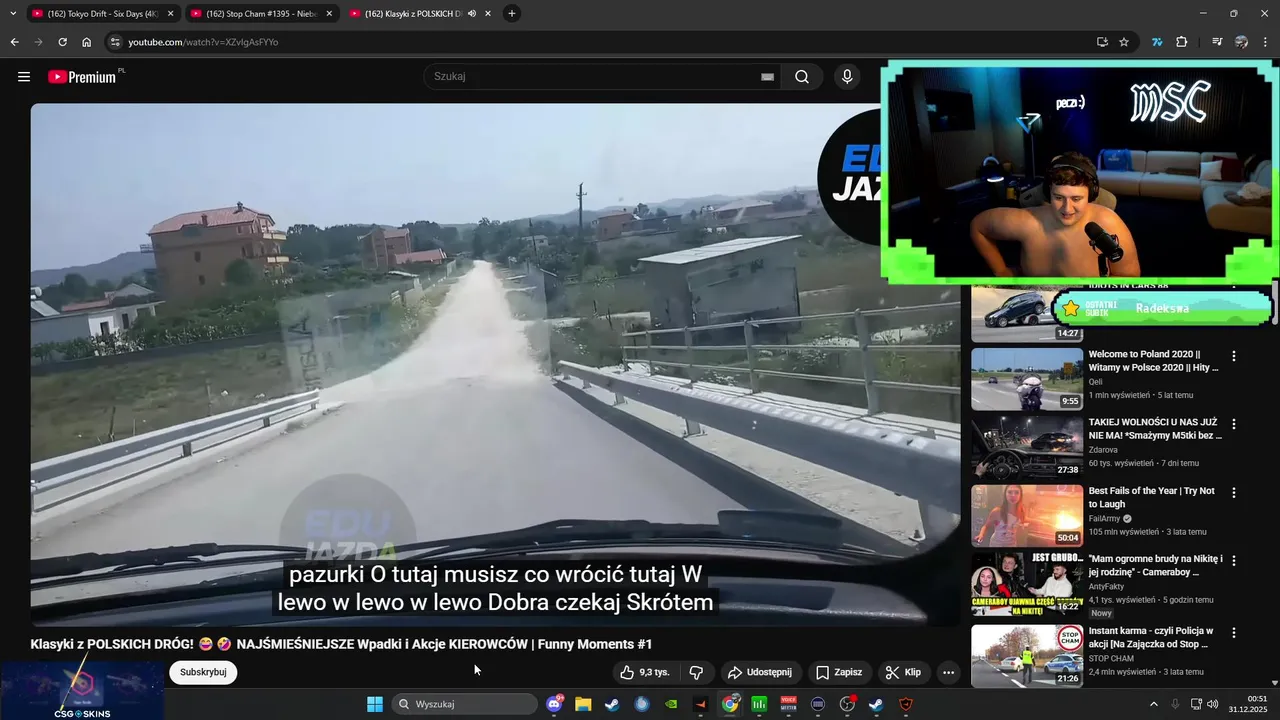This screenshot has height=720, width=1280.
Task: Open Voicemeeter from the taskbar
Action: click(788, 704)
